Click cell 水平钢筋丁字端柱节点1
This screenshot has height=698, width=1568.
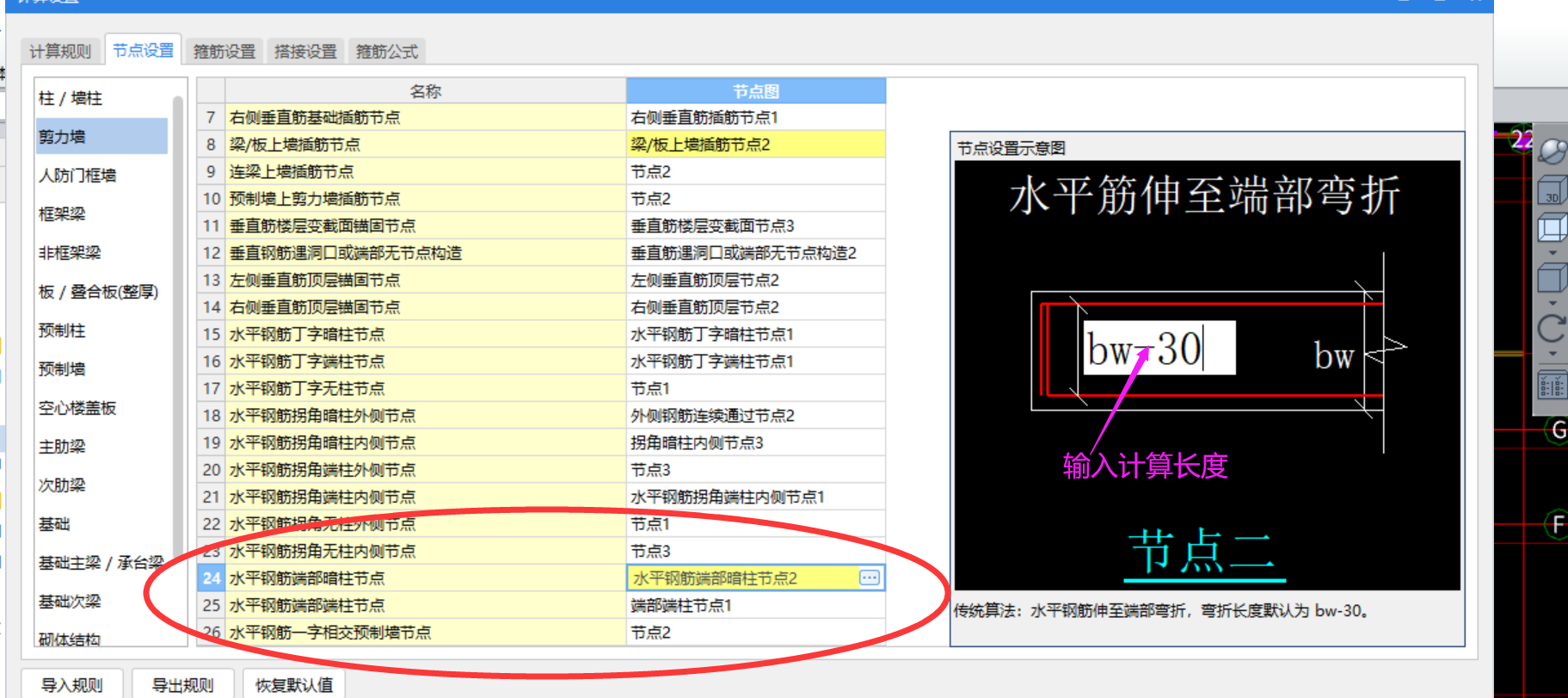pos(756,361)
